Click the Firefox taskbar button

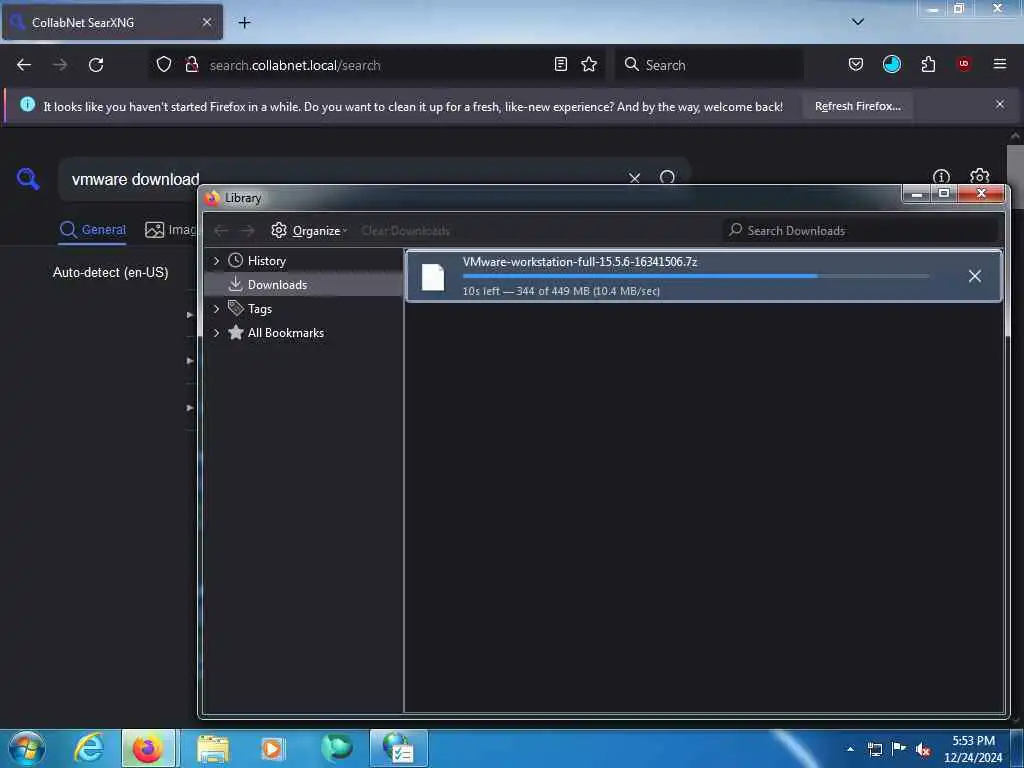coord(148,748)
